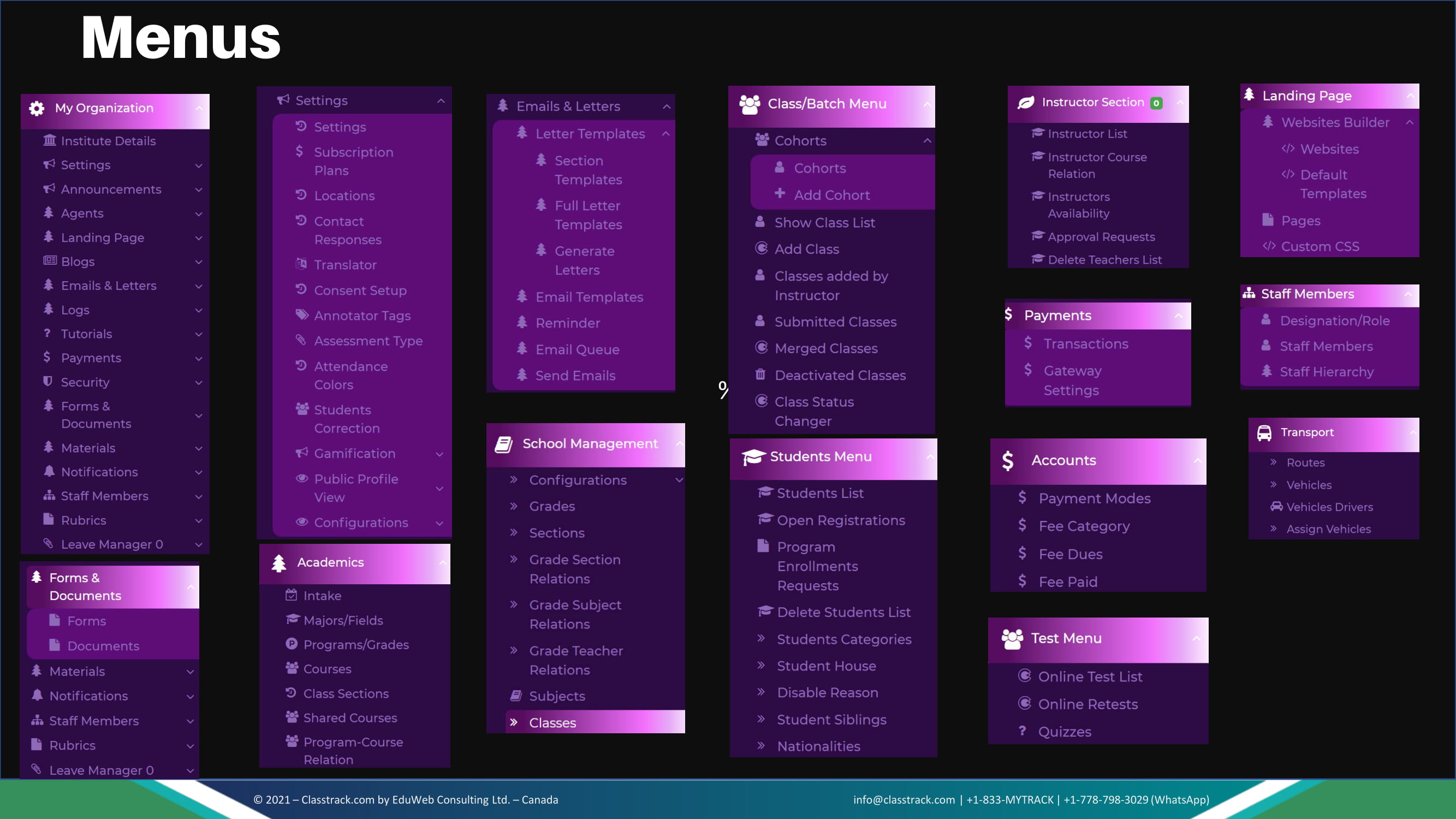This screenshot has width=1456, height=819.
Task: Expand the Configurations item in School Management
Action: point(679,480)
